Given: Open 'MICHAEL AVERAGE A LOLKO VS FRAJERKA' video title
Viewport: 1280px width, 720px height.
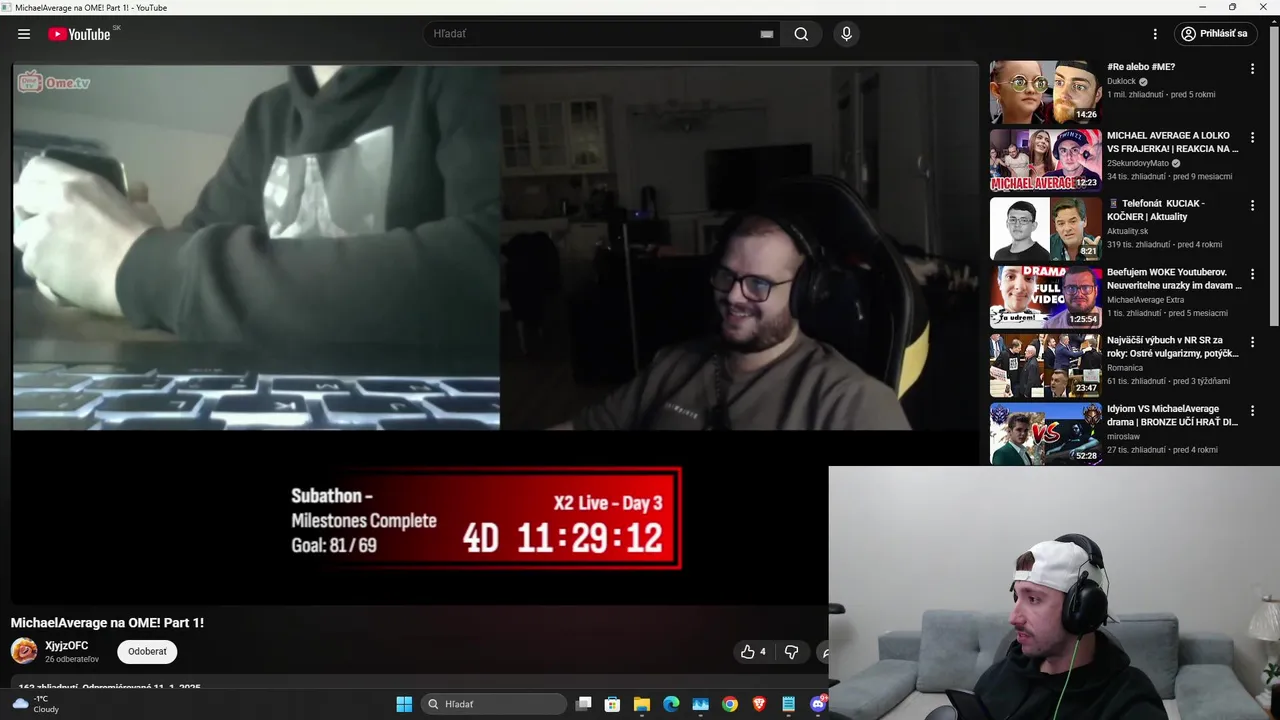Looking at the screenshot, I should click(1172, 142).
